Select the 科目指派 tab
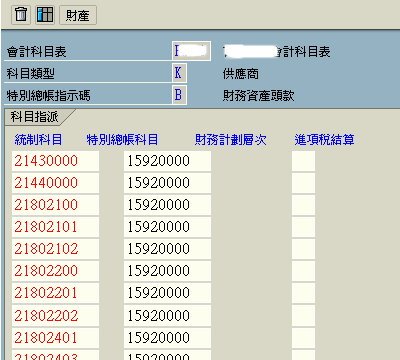This screenshot has width=400, height=360. coord(35,117)
